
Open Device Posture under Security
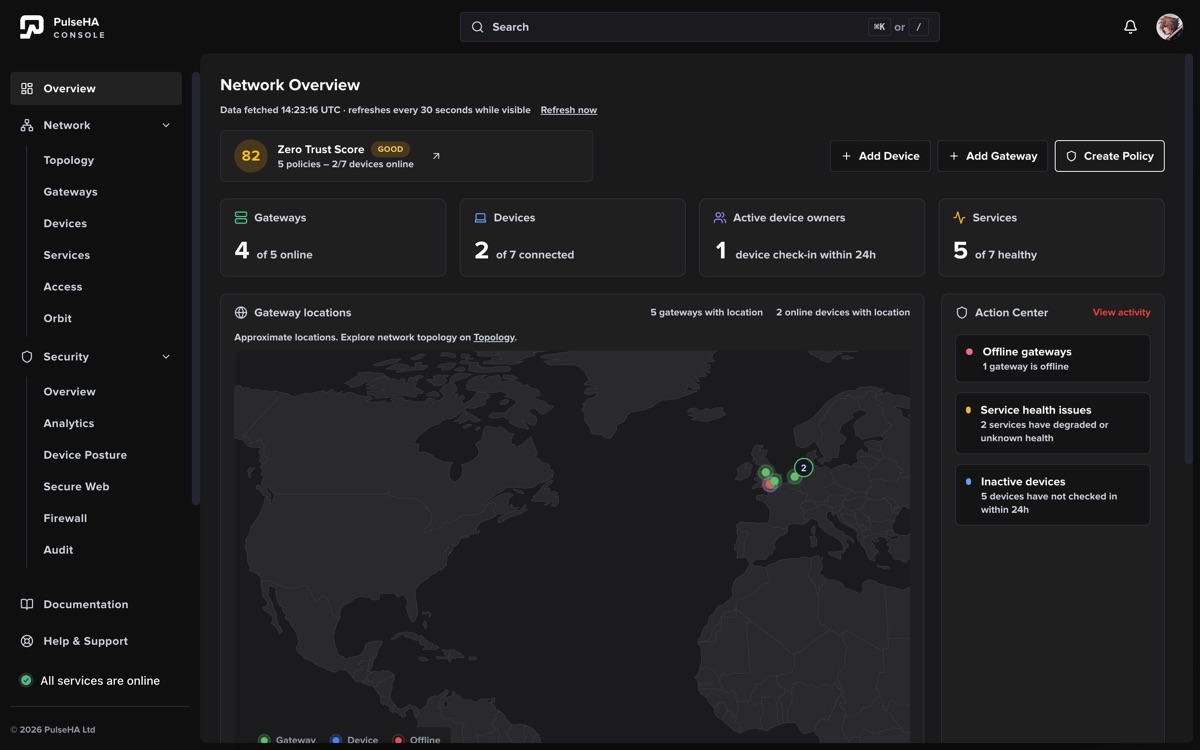(85, 455)
